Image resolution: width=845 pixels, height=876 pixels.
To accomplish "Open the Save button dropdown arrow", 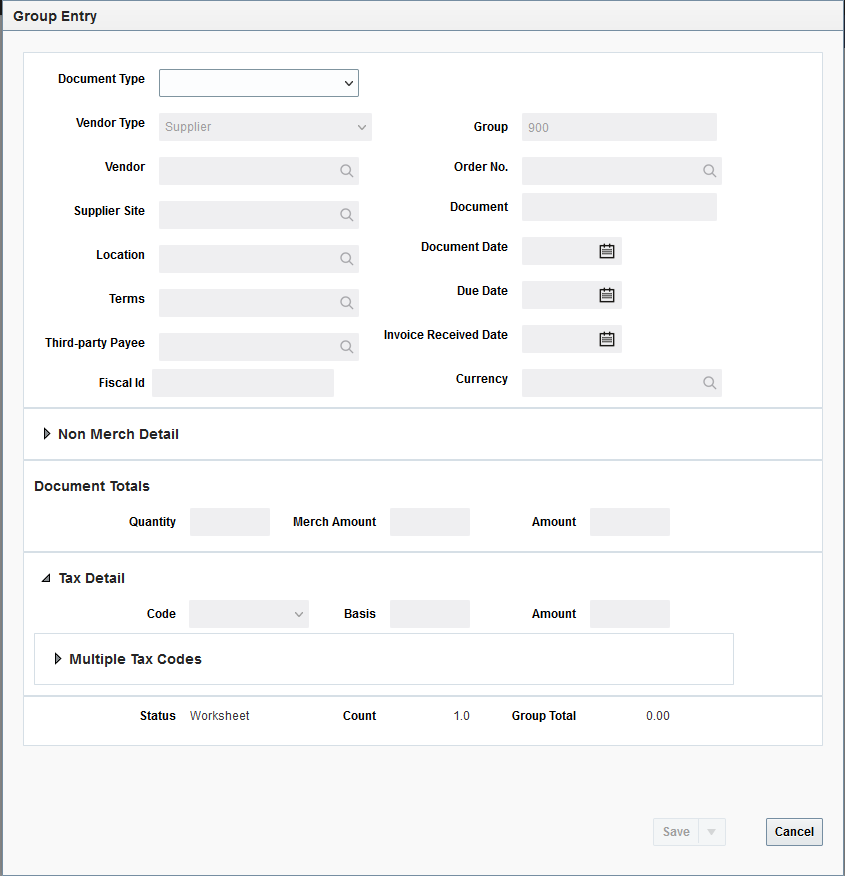I will click(x=712, y=832).
